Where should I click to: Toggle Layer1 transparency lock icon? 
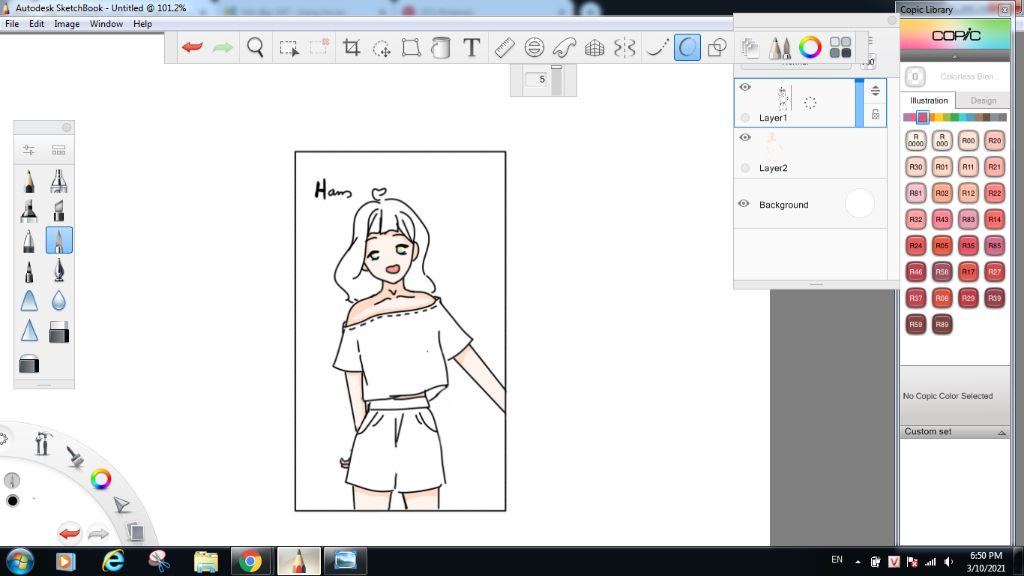click(875, 114)
